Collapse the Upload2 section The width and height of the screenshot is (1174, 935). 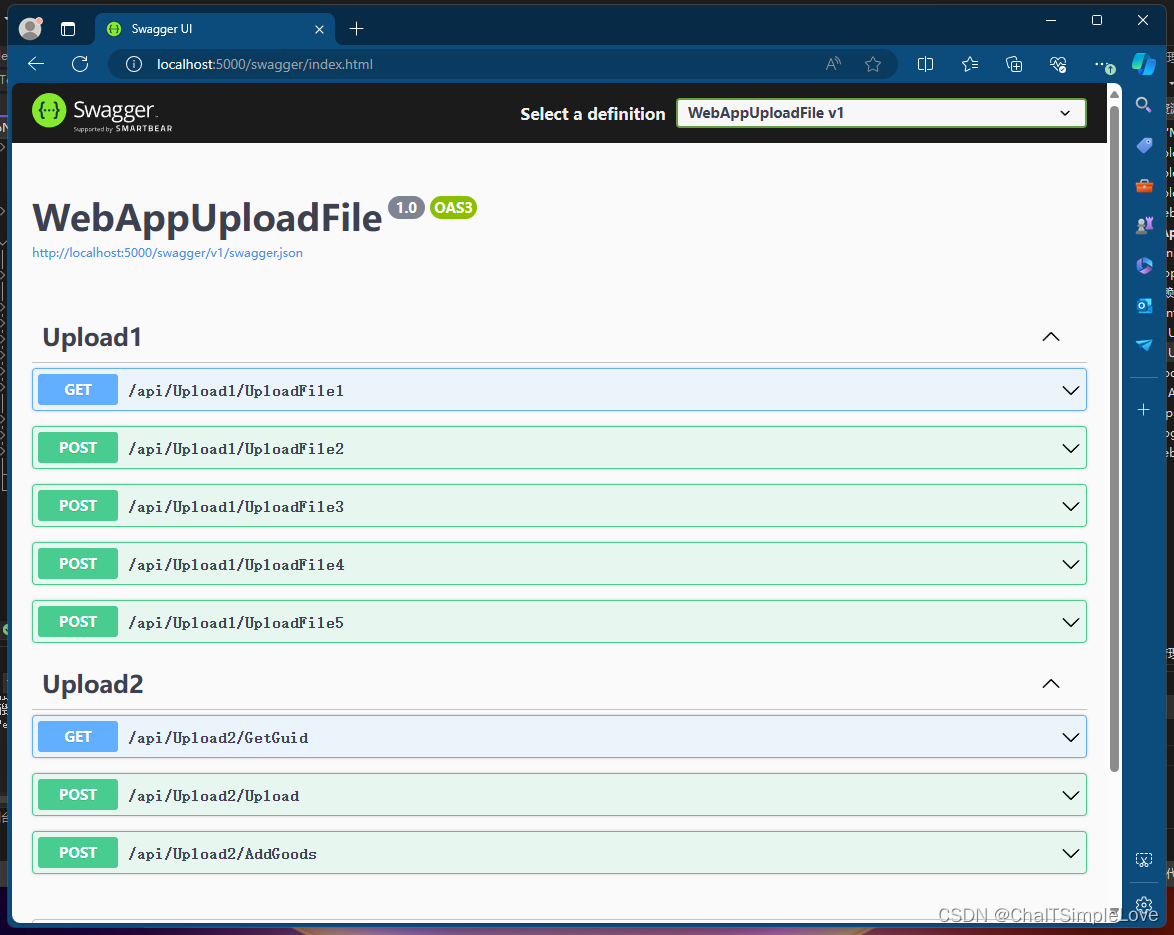[1051, 683]
